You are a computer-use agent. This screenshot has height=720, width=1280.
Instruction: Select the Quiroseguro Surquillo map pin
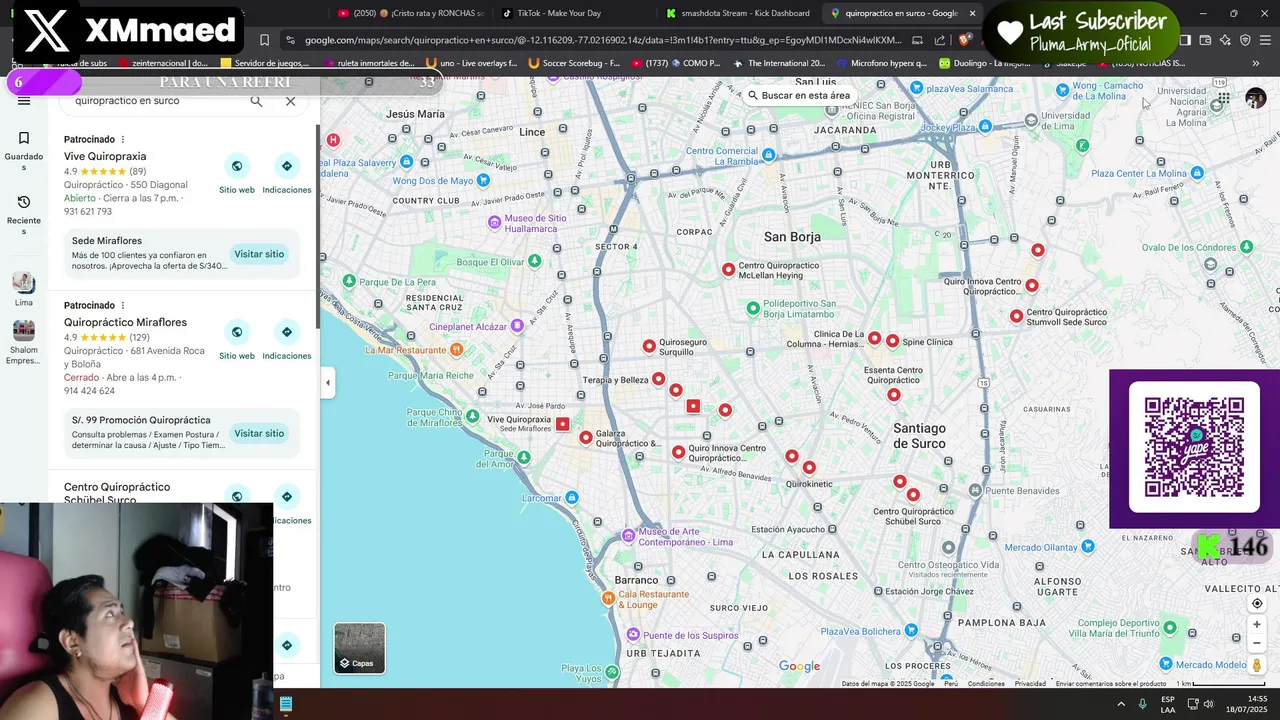pyautogui.click(x=649, y=346)
